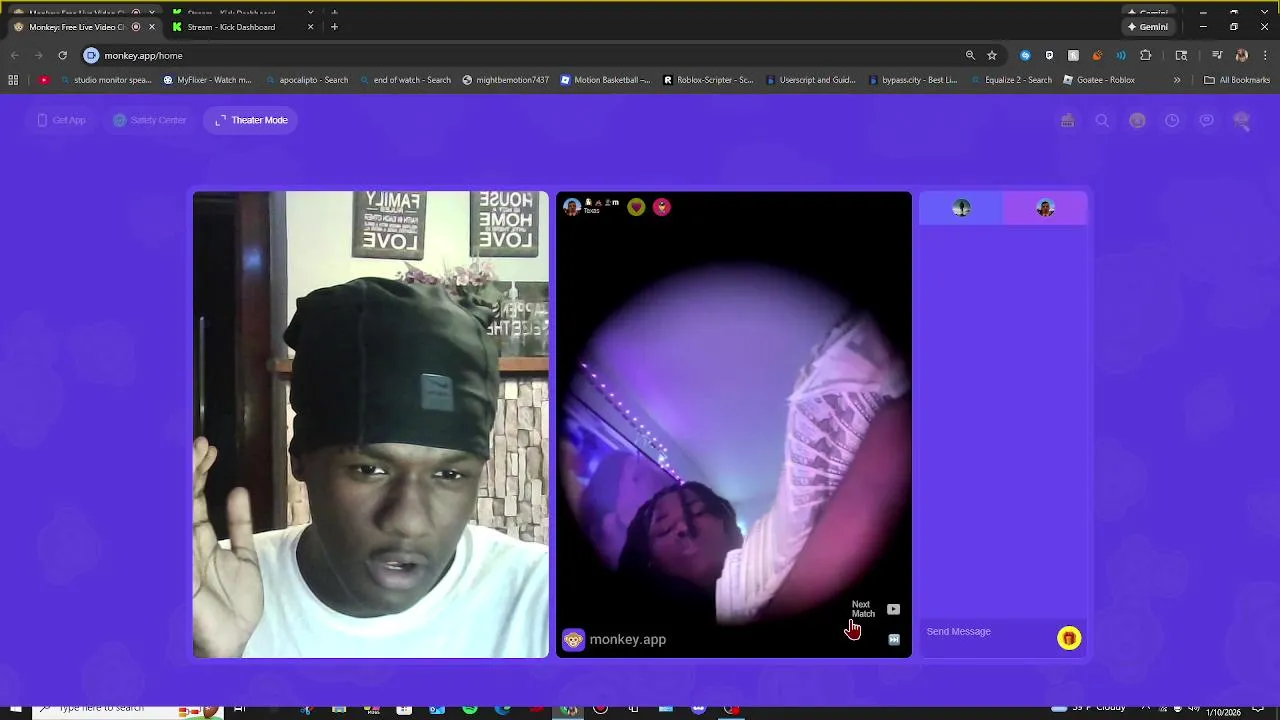Viewport: 1280px width, 720px height.
Task: Click the Get App button
Action: 61,120
